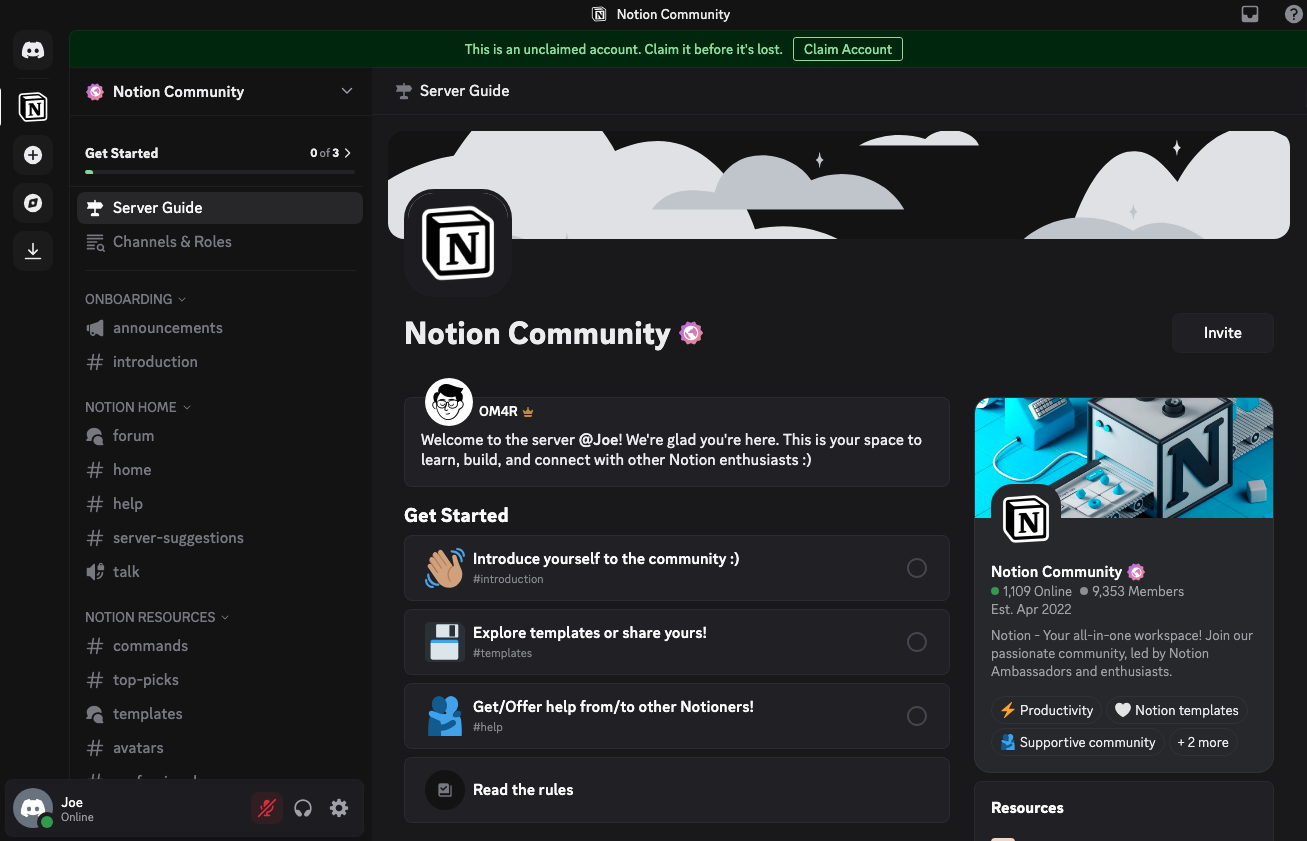
Task: Click the Claim Account button
Action: [848, 49]
